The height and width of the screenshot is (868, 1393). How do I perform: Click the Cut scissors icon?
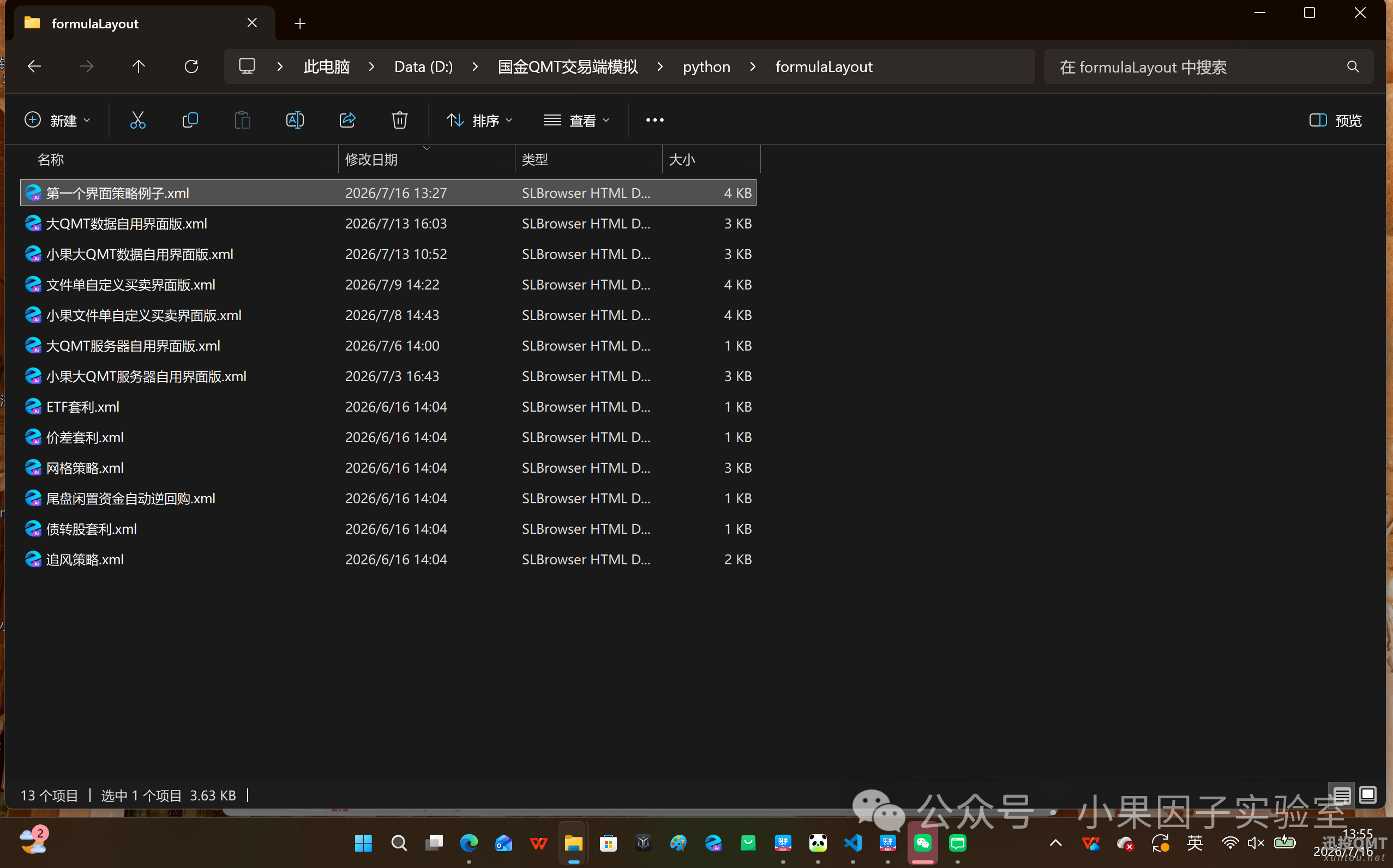[x=138, y=120]
